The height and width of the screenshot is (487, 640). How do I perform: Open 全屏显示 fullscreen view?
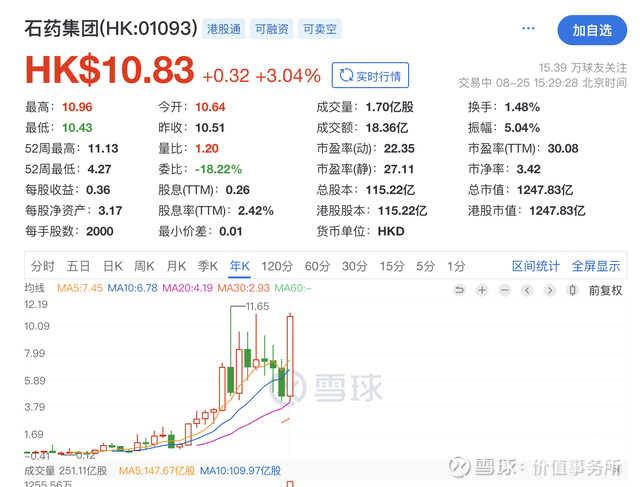click(x=596, y=266)
